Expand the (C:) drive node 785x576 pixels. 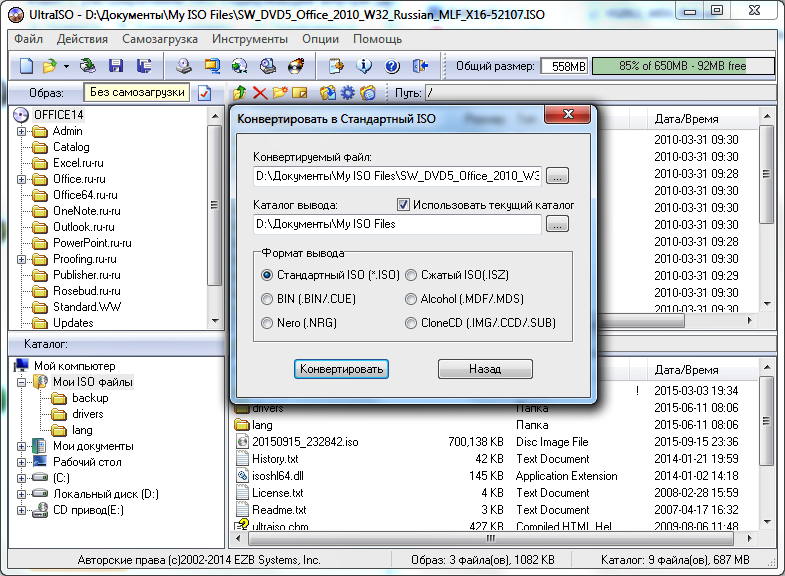click(x=21, y=478)
